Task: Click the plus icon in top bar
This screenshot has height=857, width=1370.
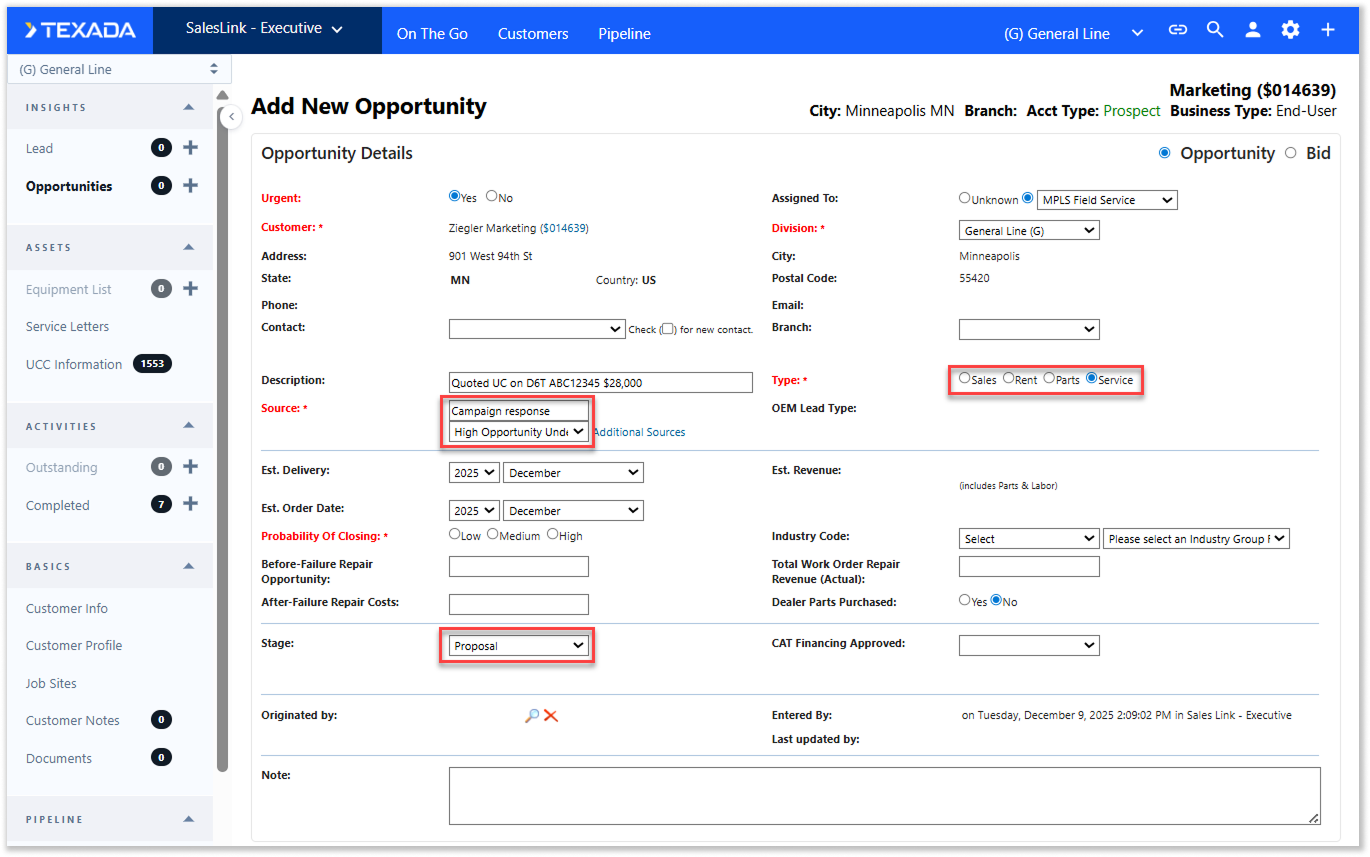Action: tap(1327, 30)
